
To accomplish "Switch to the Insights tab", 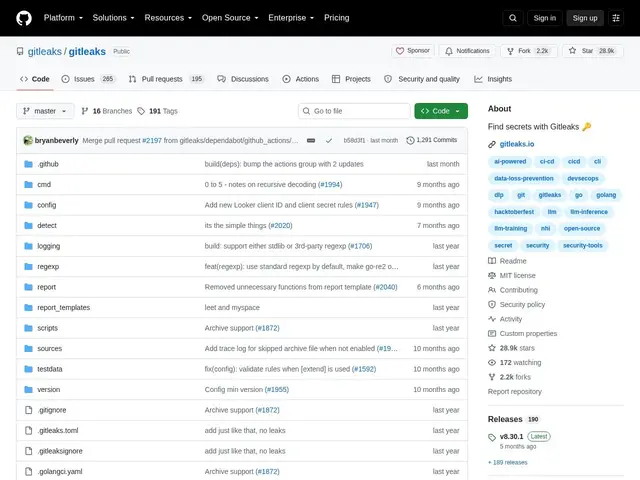I will coord(493,79).
